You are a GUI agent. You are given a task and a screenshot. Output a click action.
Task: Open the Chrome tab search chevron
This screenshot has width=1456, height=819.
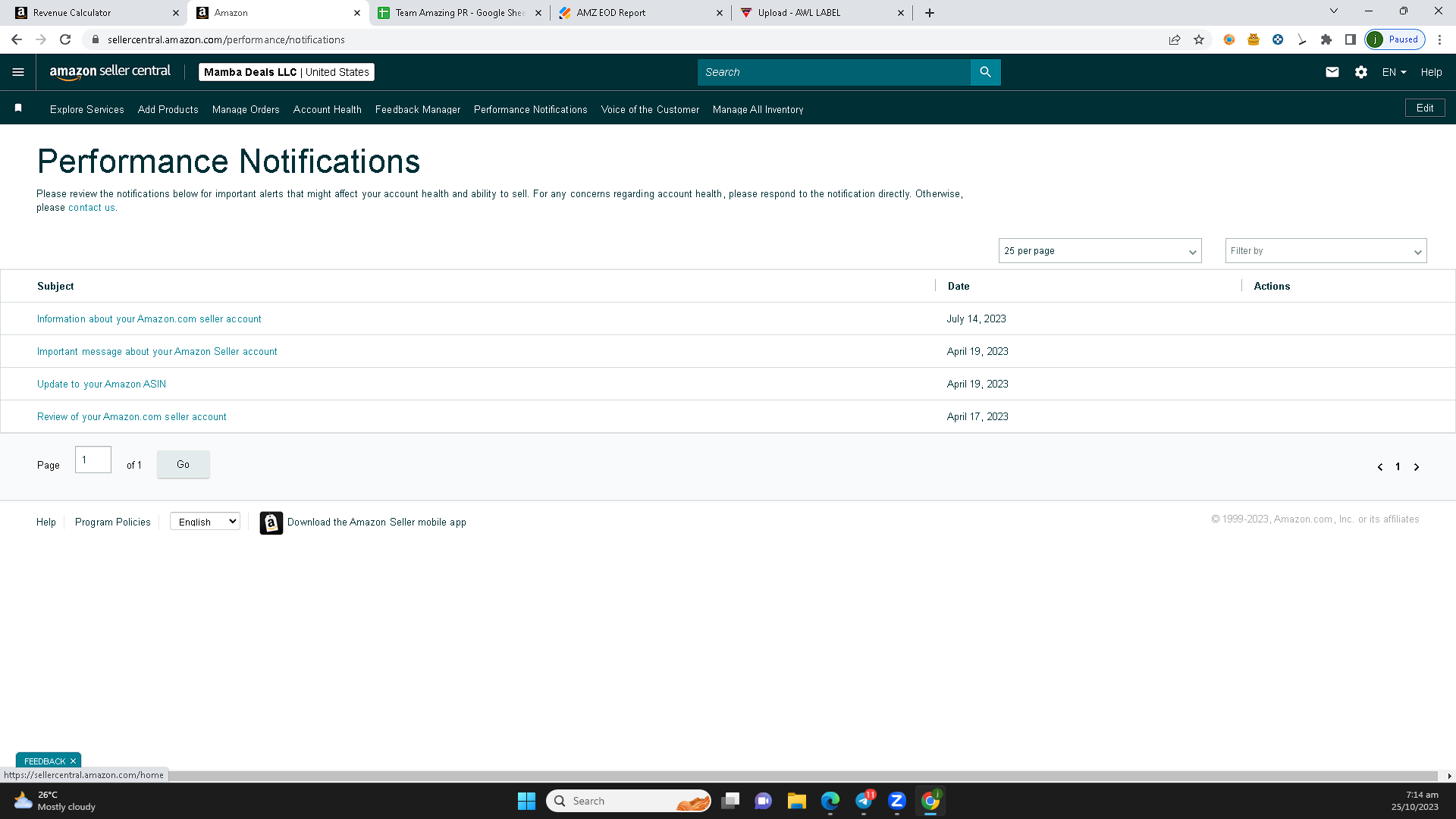[1334, 11]
